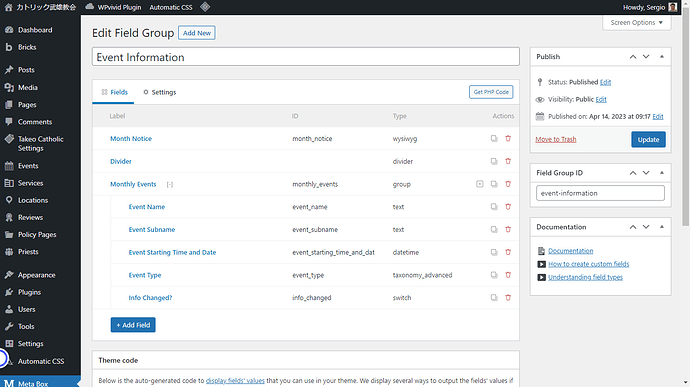This screenshot has height=387, width=690.
Task: Move Field Group ID panel down
Action: pos(646,173)
